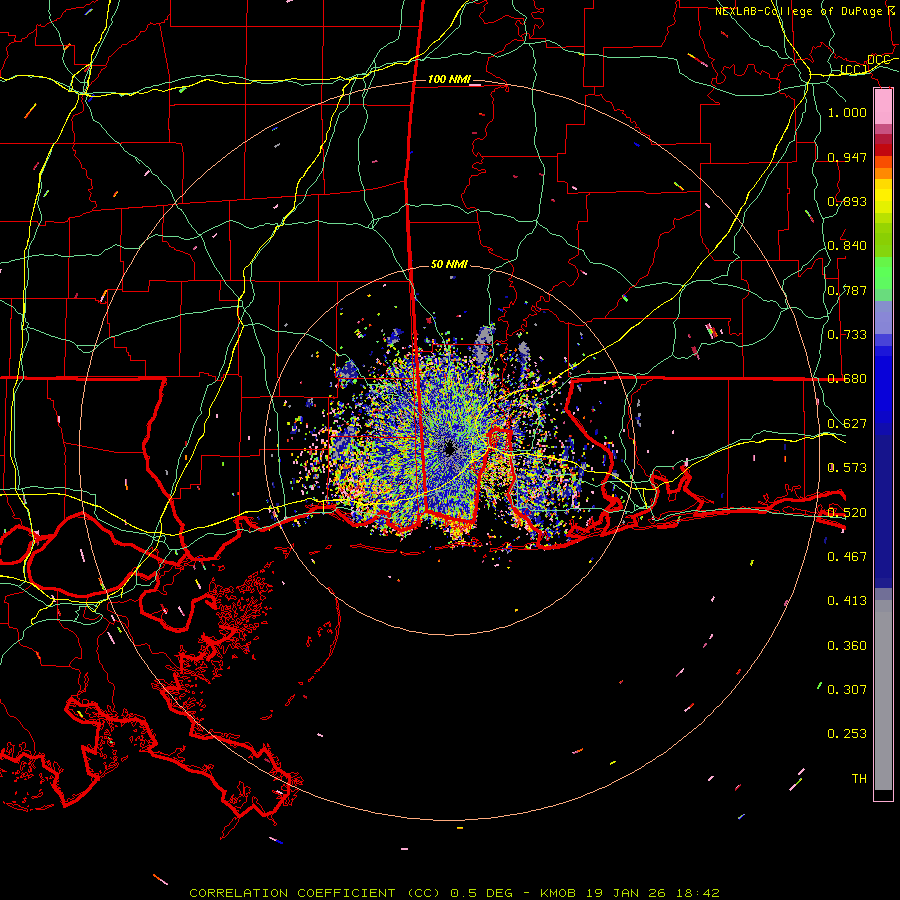Click the KMOB 19 JAN 26 18:42 timestamp
900x900 pixels.
point(630,893)
